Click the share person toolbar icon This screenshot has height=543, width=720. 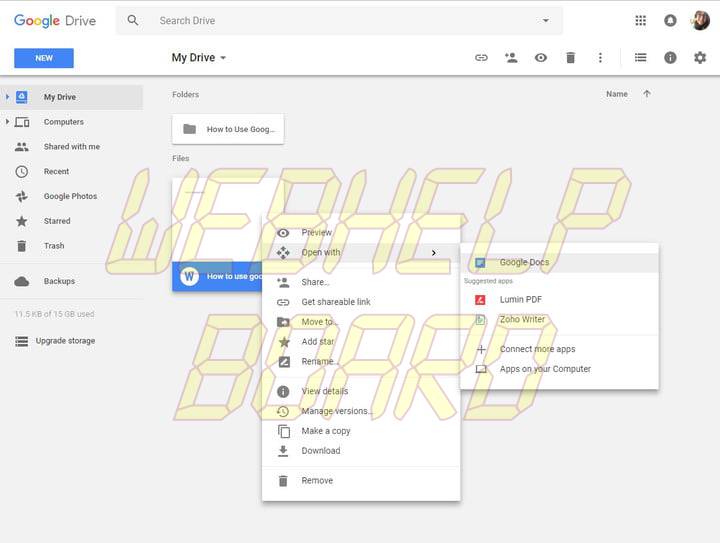click(x=511, y=58)
